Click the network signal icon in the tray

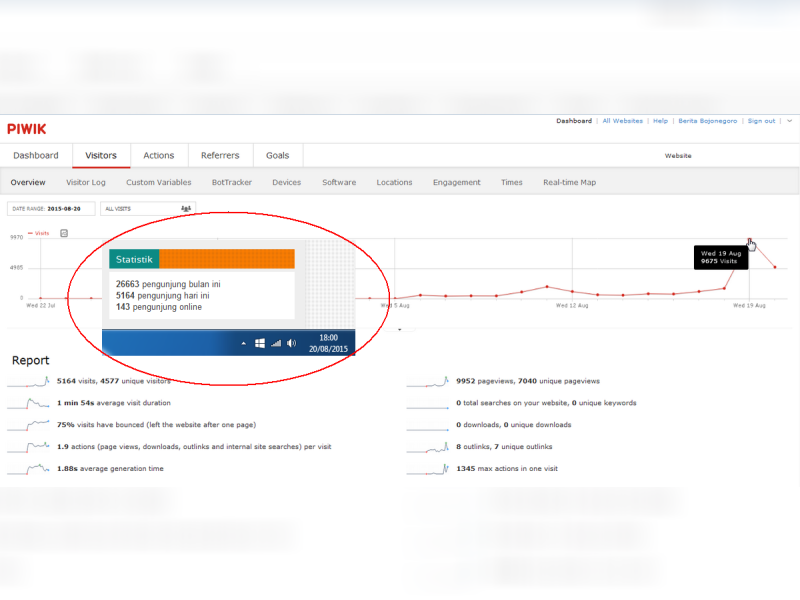click(x=276, y=343)
